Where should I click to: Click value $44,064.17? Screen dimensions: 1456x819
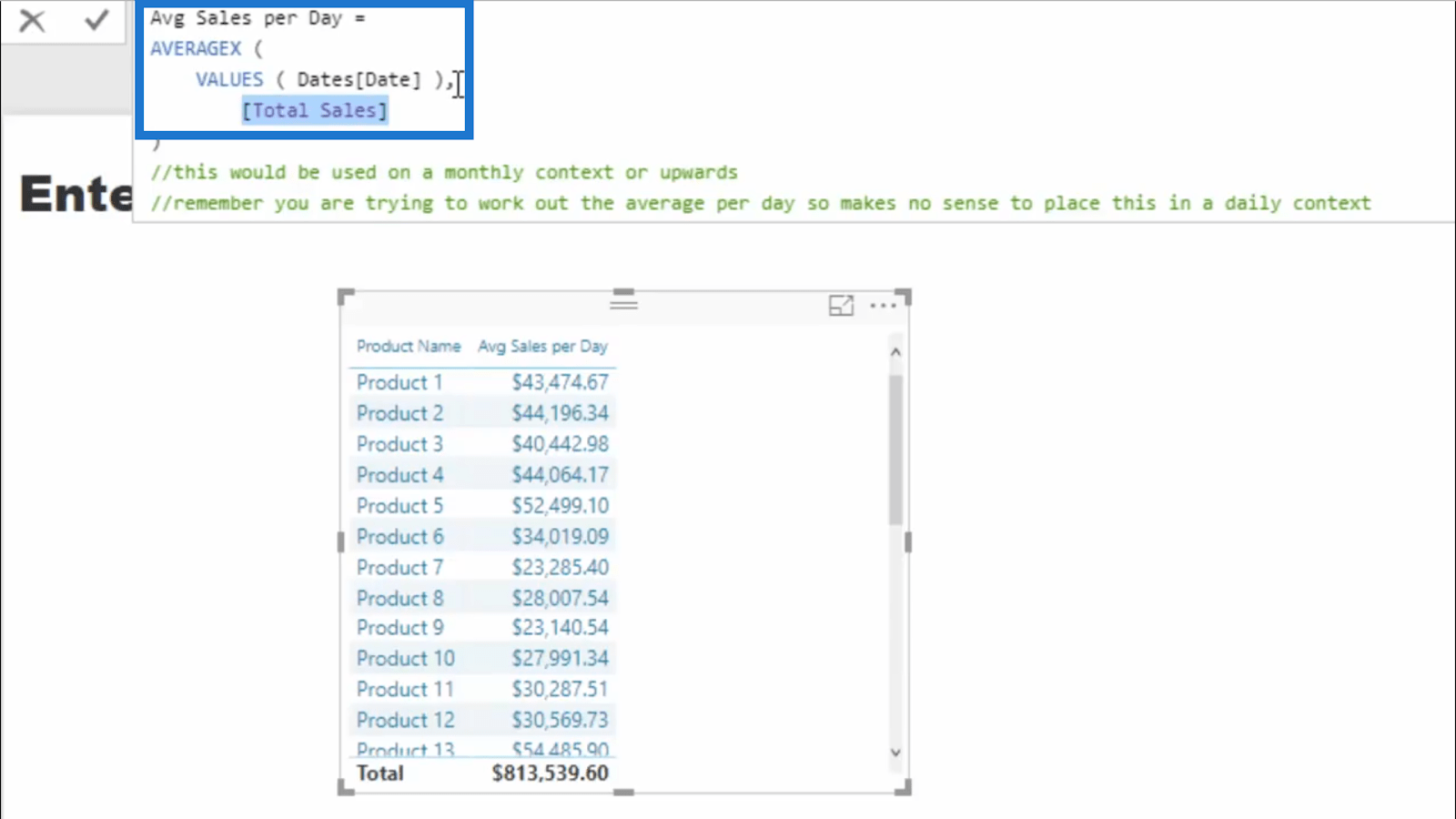pos(560,475)
